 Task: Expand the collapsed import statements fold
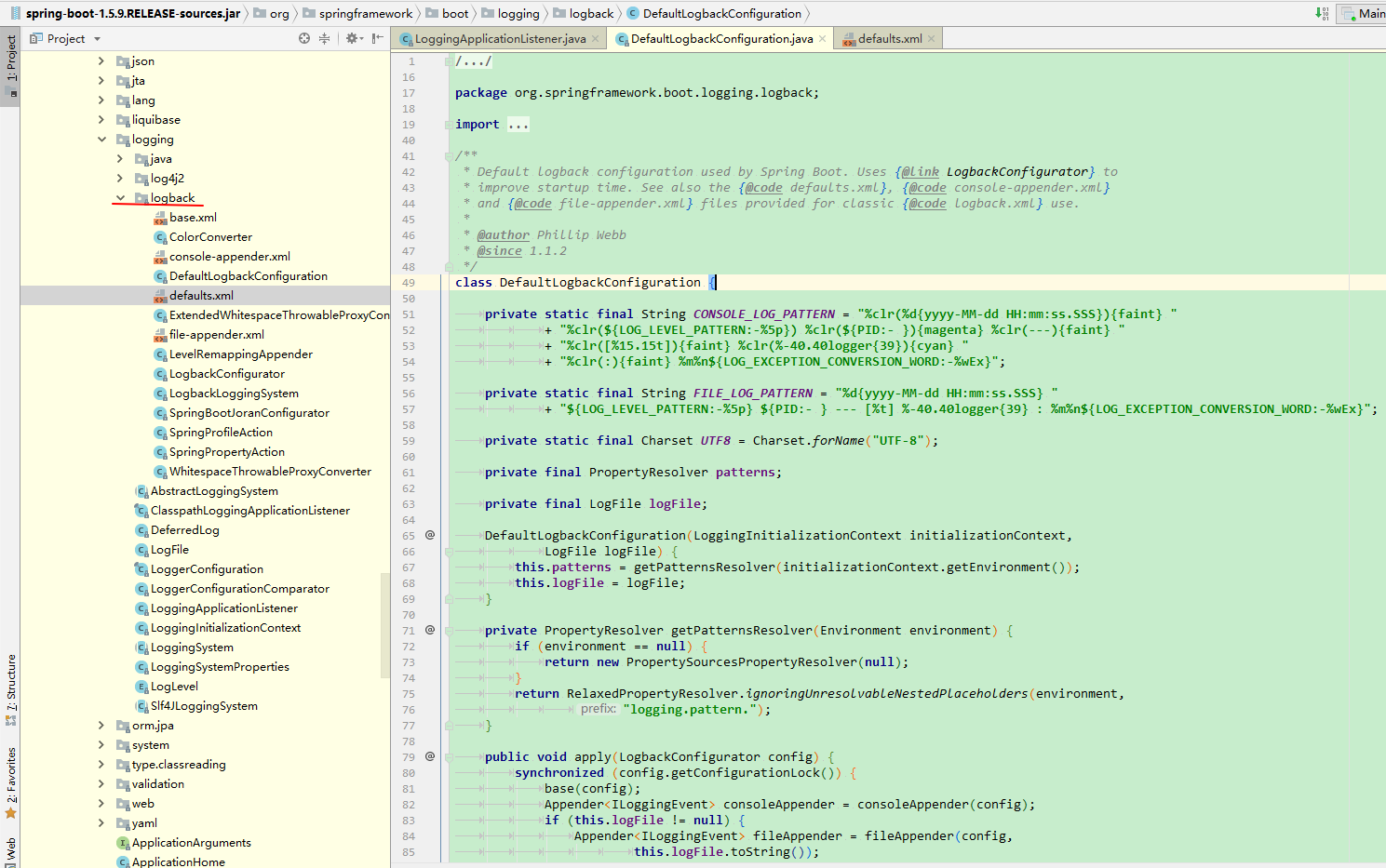(x=518, y=124)
